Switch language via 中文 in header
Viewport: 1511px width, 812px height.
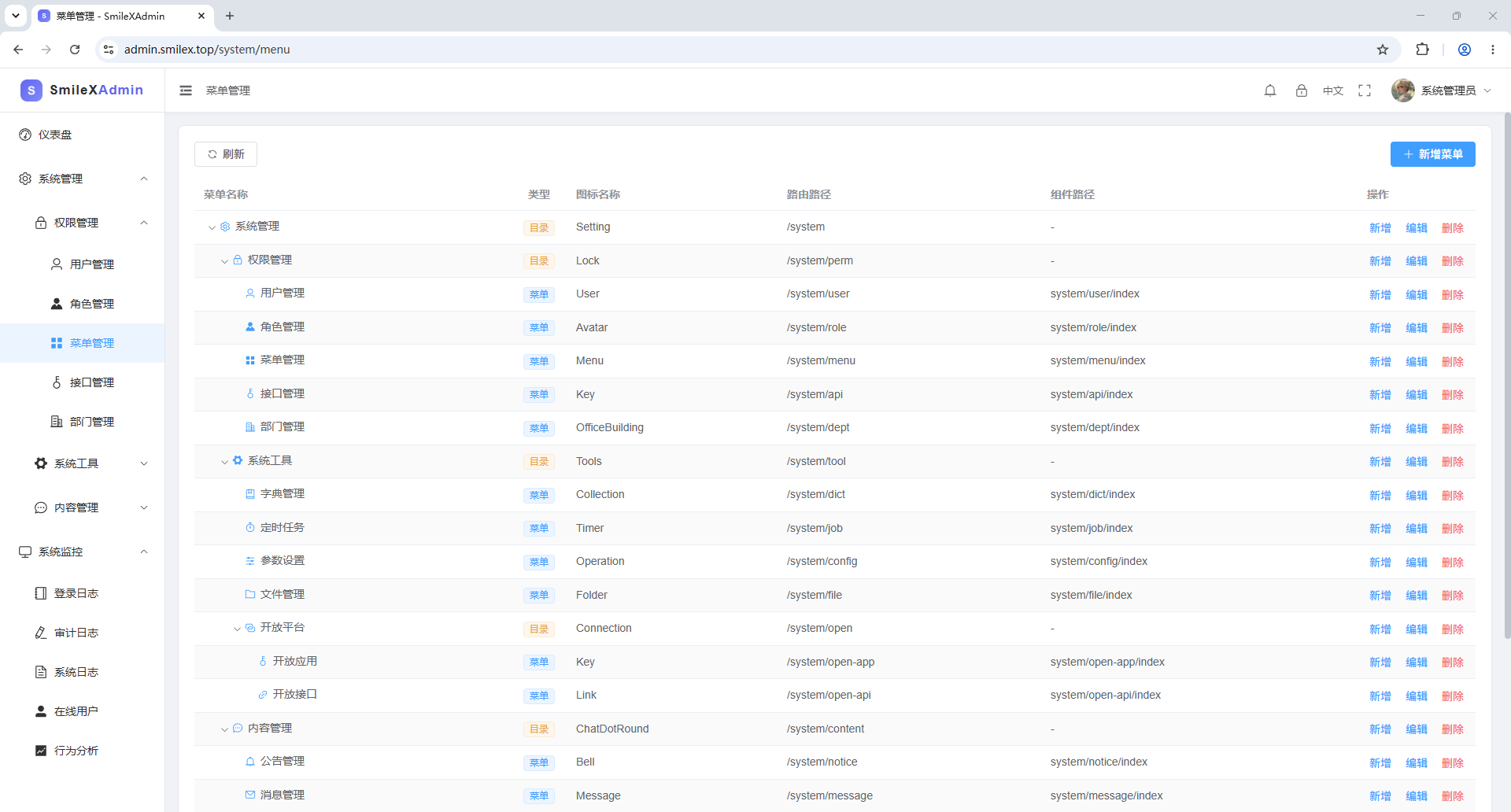point(1333,90)
